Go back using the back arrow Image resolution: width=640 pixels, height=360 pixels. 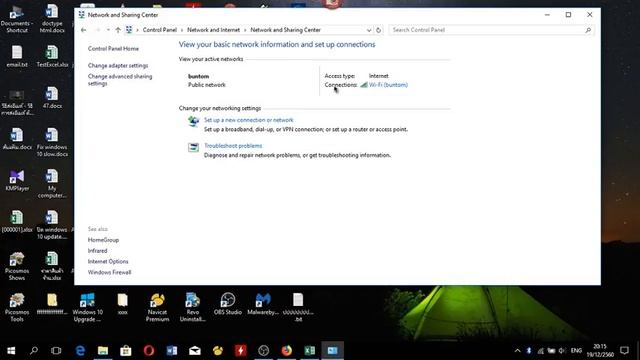pyautogui.click(x=83, y=30)
